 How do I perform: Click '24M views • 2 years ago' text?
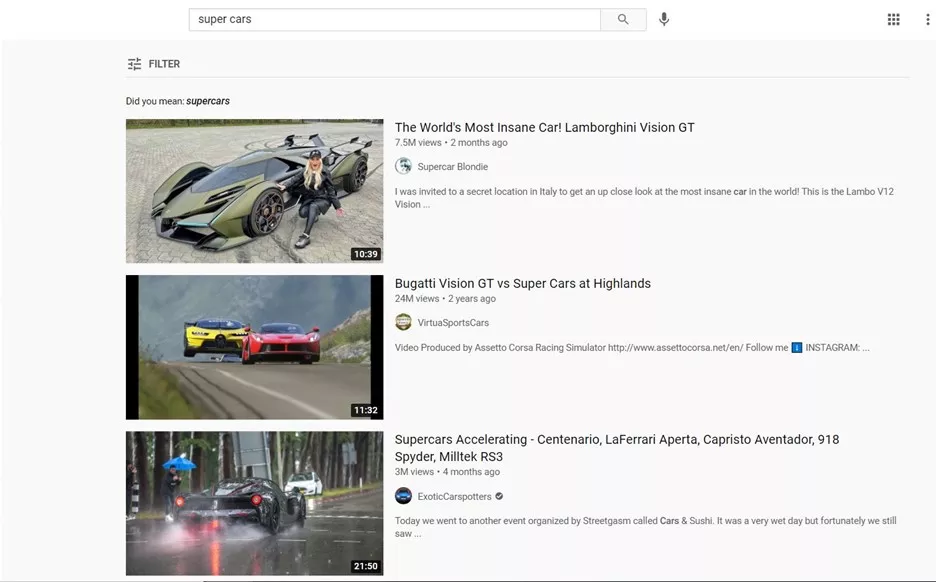445,299
